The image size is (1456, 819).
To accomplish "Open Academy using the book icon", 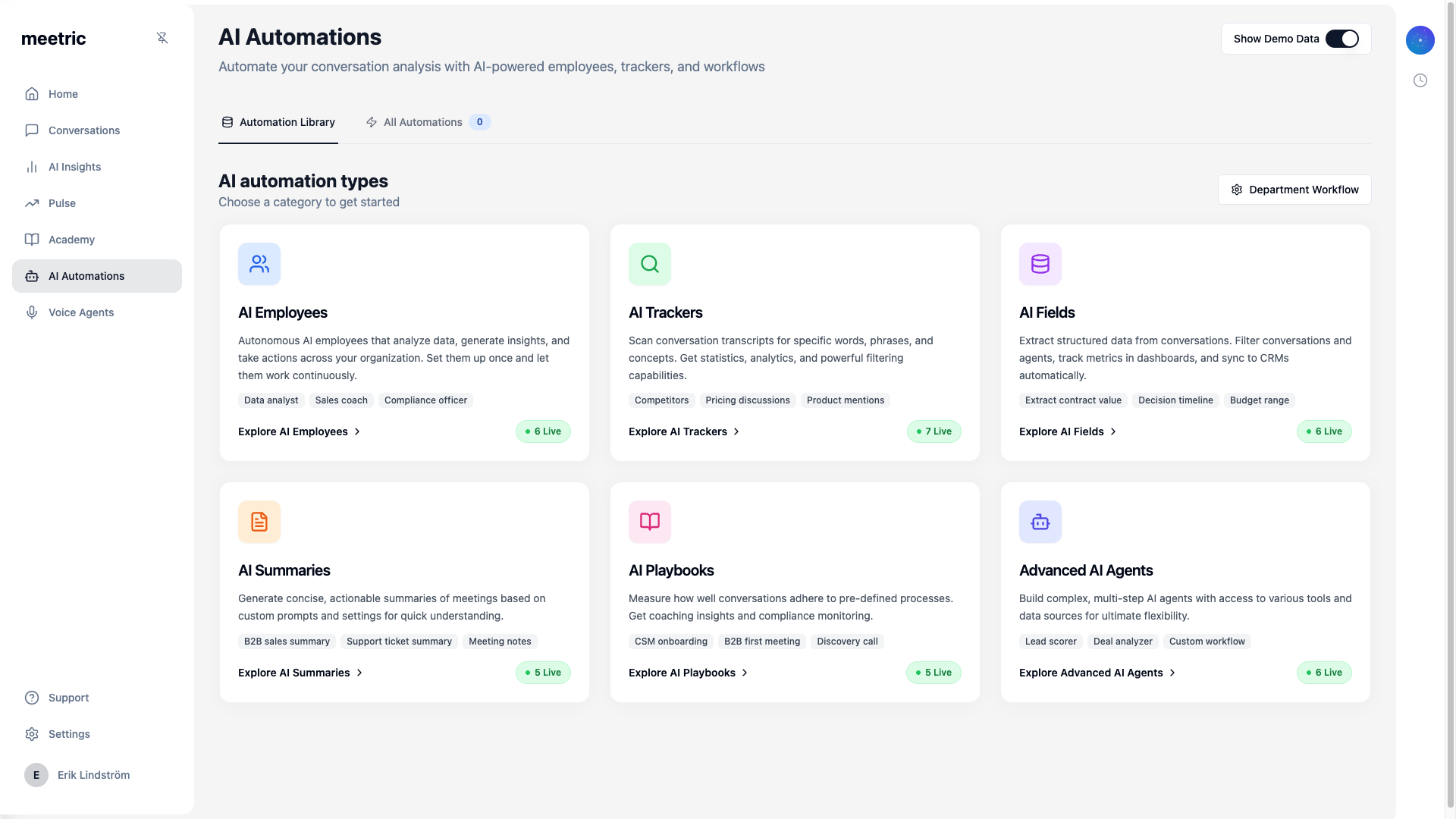I will [32, 240].
